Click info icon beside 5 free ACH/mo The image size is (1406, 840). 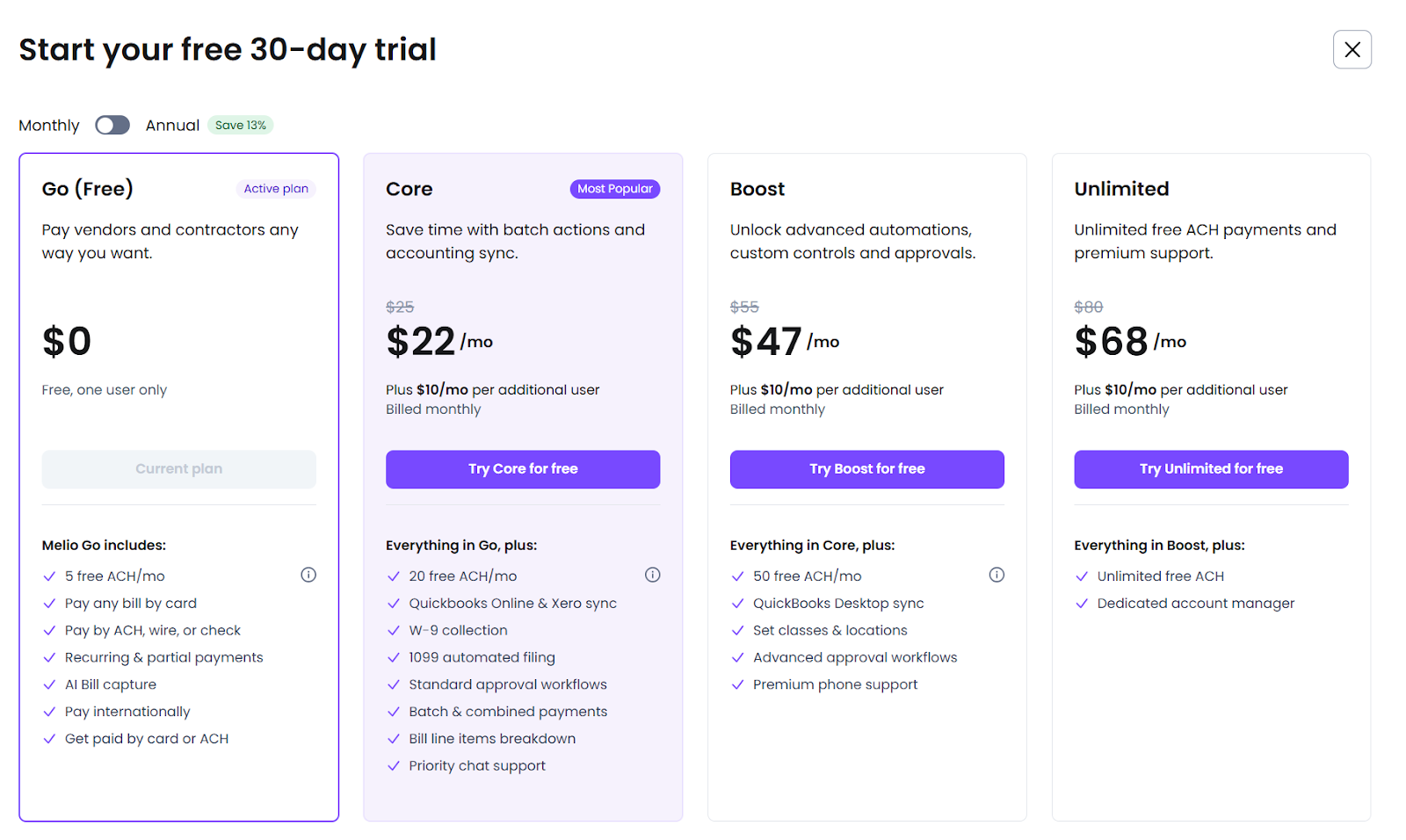click(x=308, y=575)
